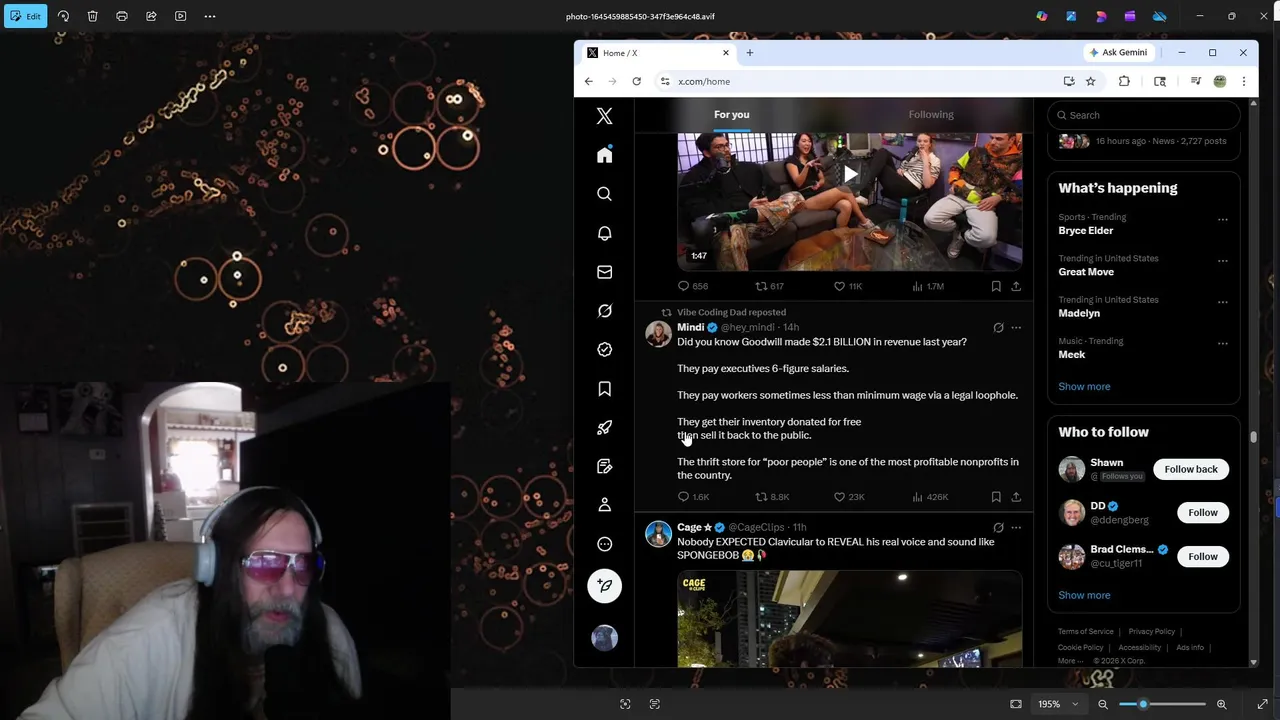1280x720 pixels.
Task: Repost Mindi's post with 8.8K reposts
Action: (x=772, y=497)
